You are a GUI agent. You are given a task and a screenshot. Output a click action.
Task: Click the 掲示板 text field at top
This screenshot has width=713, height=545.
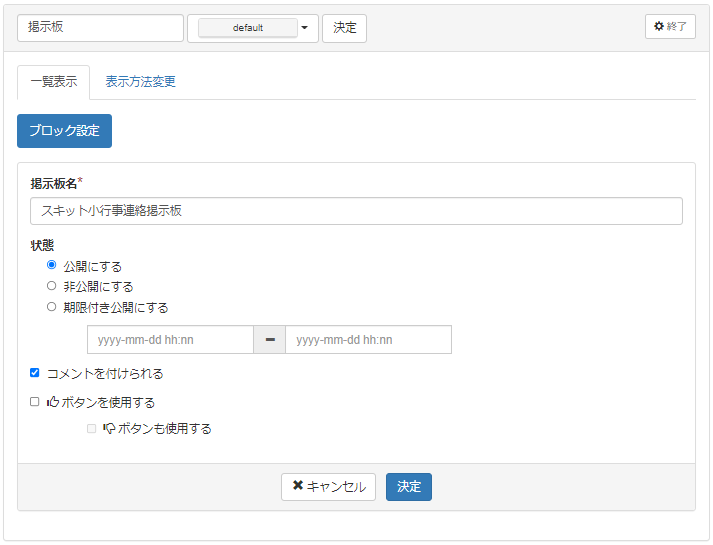pyautogui.click(x=100, y=28)
